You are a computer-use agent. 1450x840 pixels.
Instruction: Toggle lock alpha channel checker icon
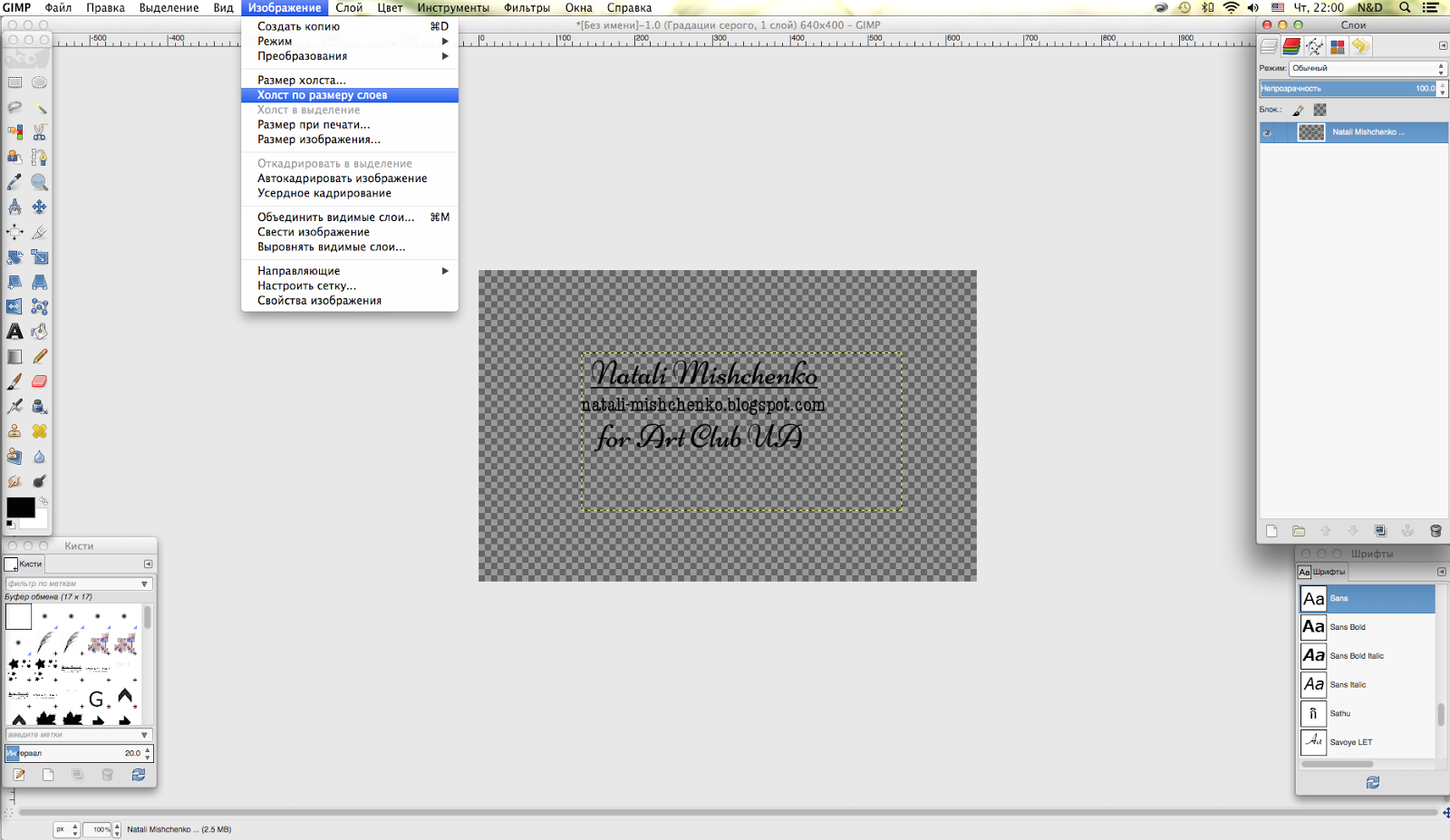[x=1319, y=110]
